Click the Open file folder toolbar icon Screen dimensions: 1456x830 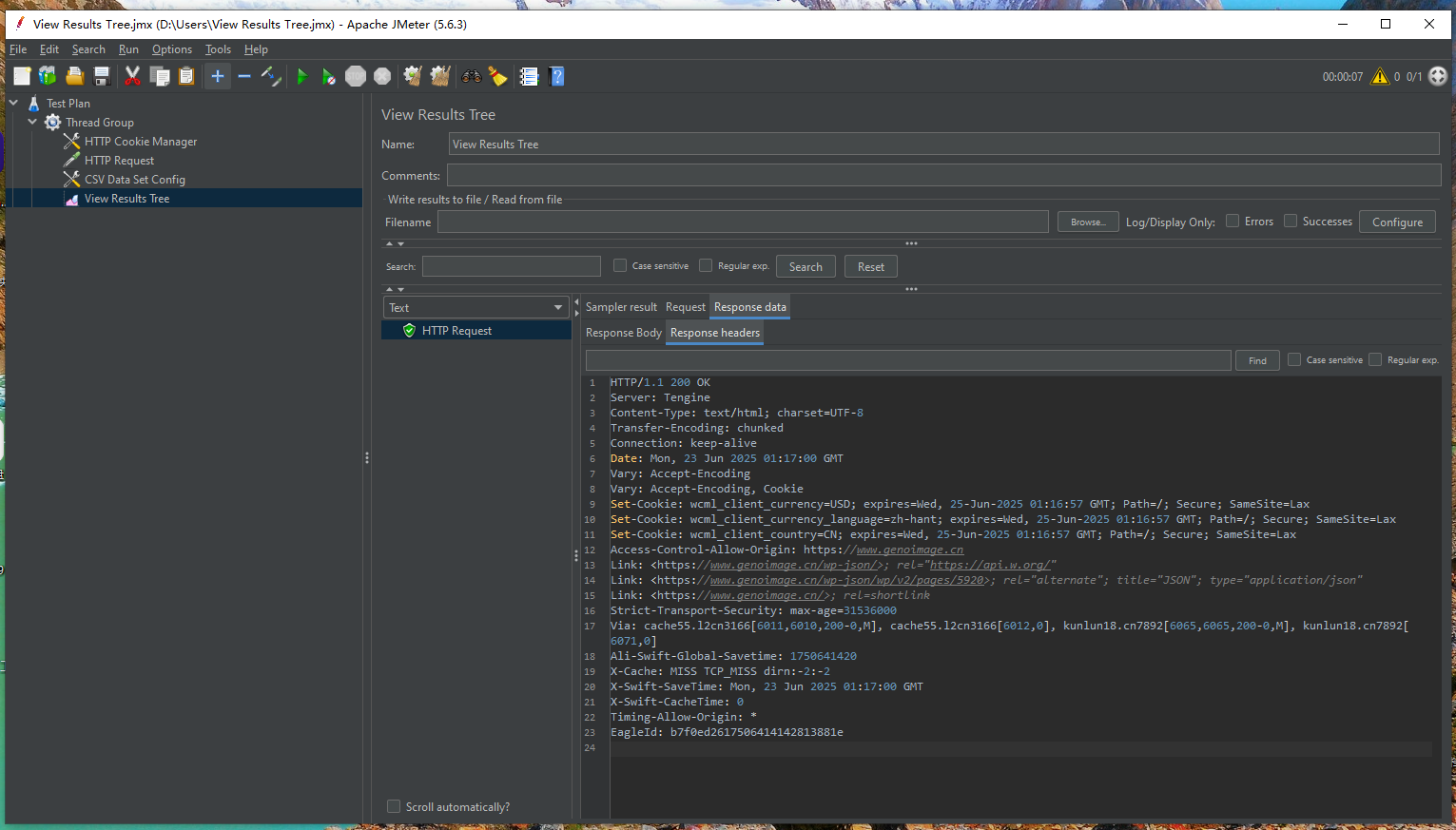74,76
